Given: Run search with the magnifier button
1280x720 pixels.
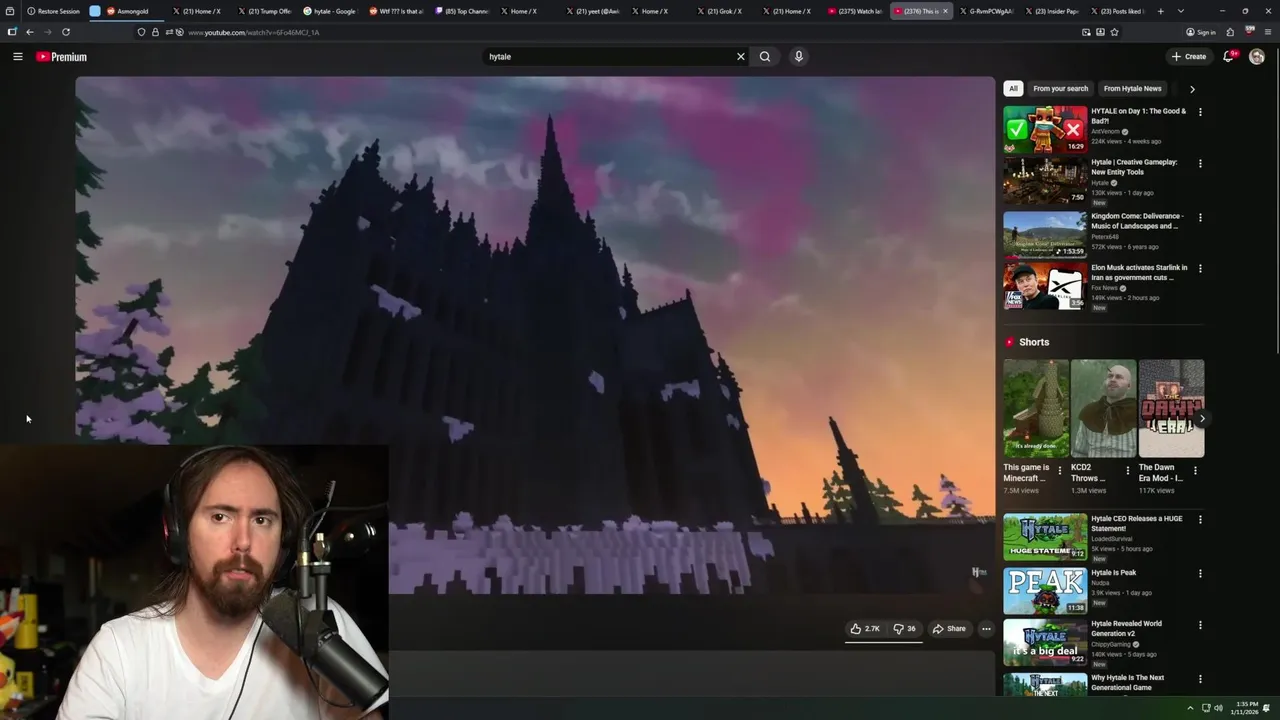Looking at the screenshot, I should click(x=765, y=57).
